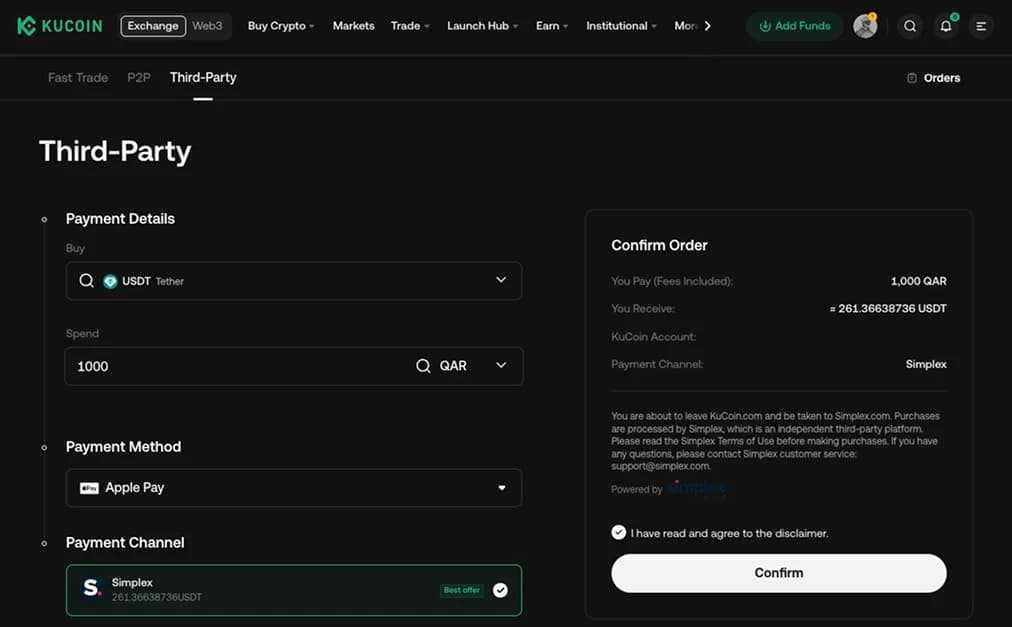
Task: Click the Simplex S logo
Action: (92, 588)
